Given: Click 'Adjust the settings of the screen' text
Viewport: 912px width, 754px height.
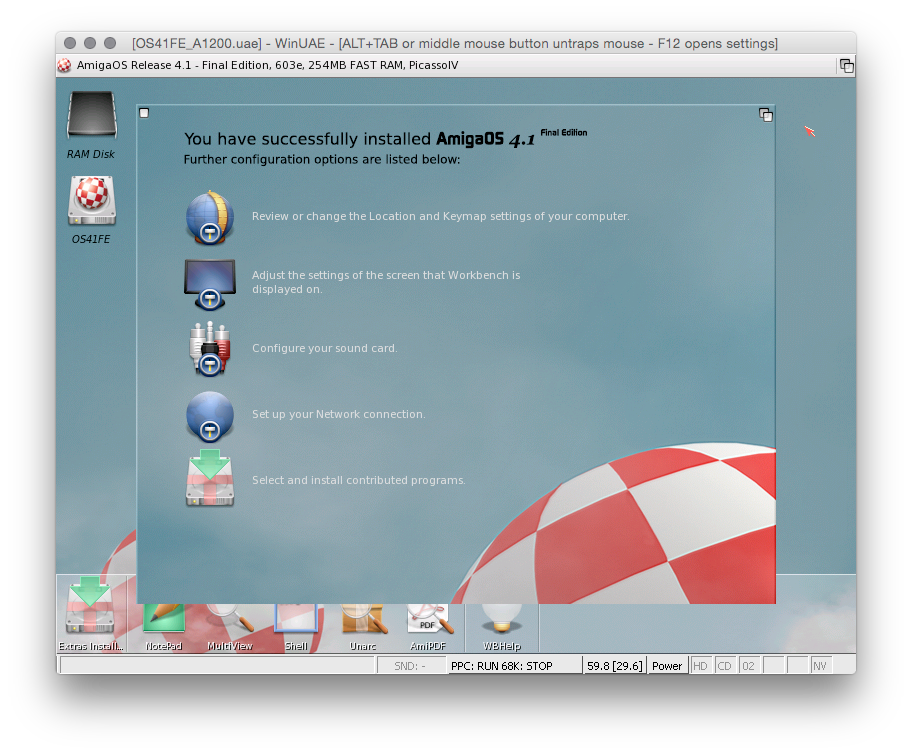Looking at the screenshot, I should point(386,282).
